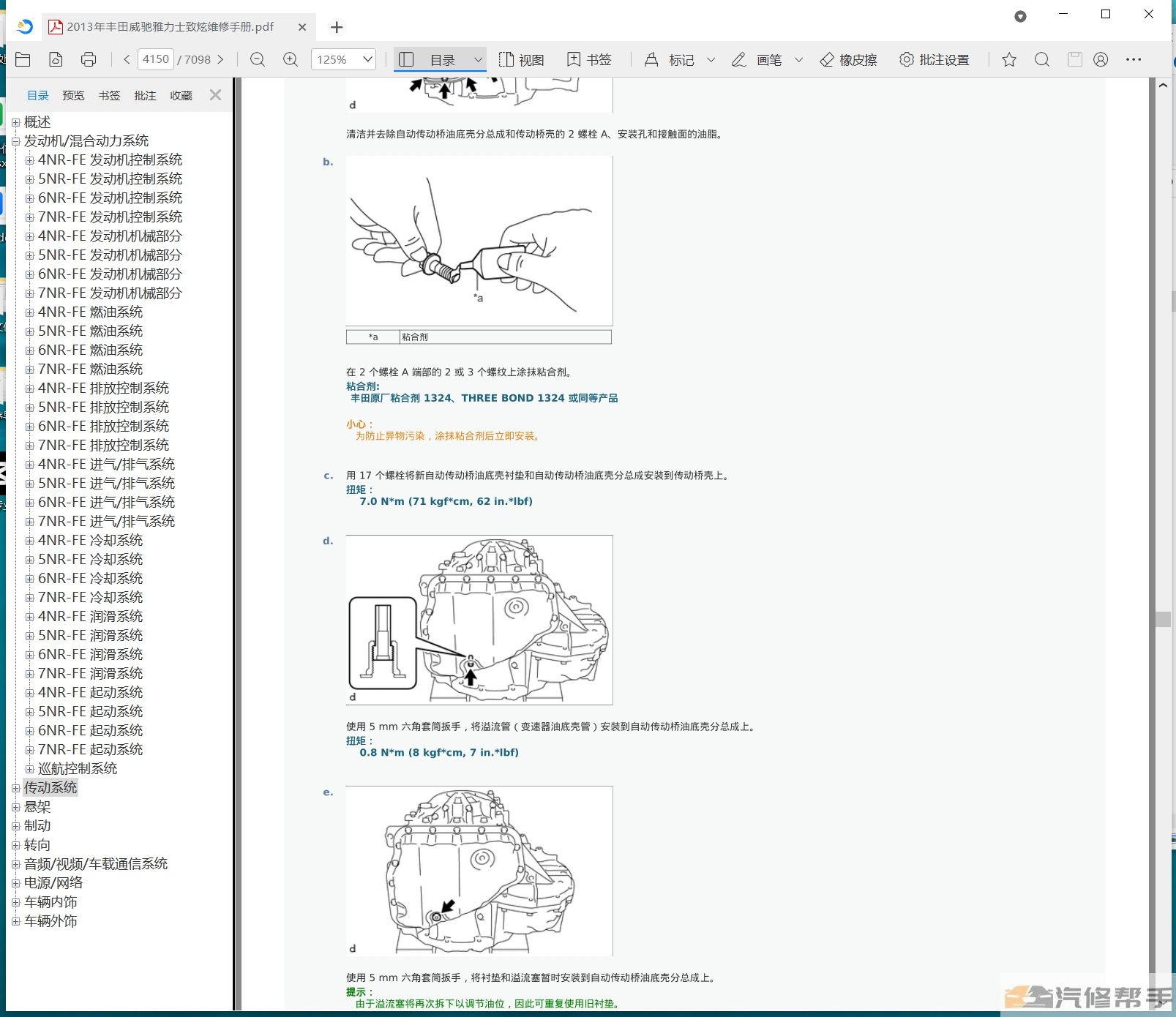Image resolution: width=1176 pixels, height=1017 pixels.
Task: Open 批注设置 annotation settings
Action: tap(935, 60)
